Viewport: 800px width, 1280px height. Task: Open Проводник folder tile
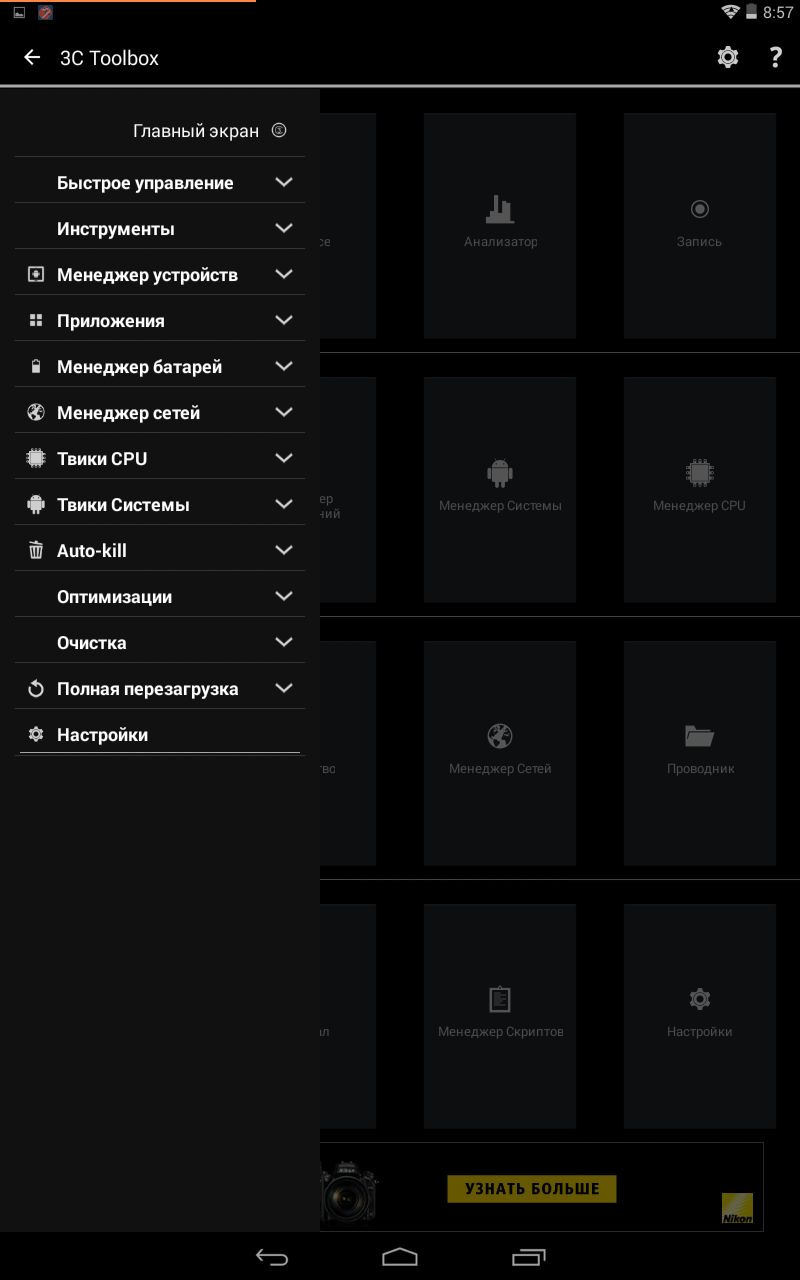coord(700,753)
